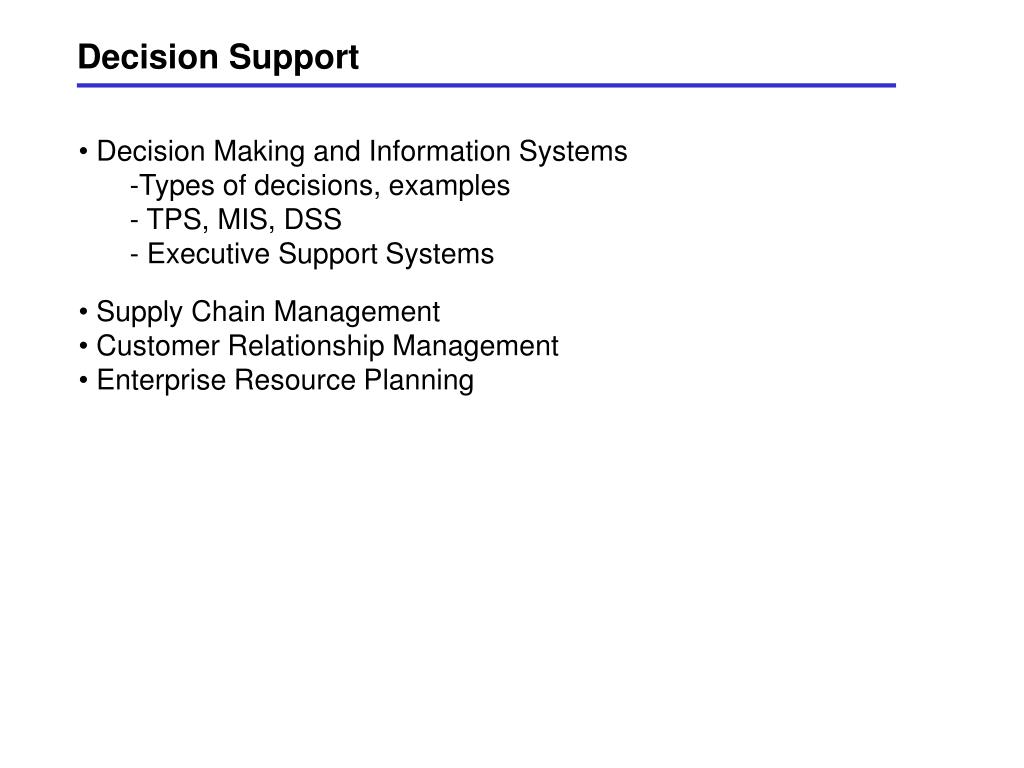
Task: Click the Types of decisions, examples line
Action: [320, 186]
